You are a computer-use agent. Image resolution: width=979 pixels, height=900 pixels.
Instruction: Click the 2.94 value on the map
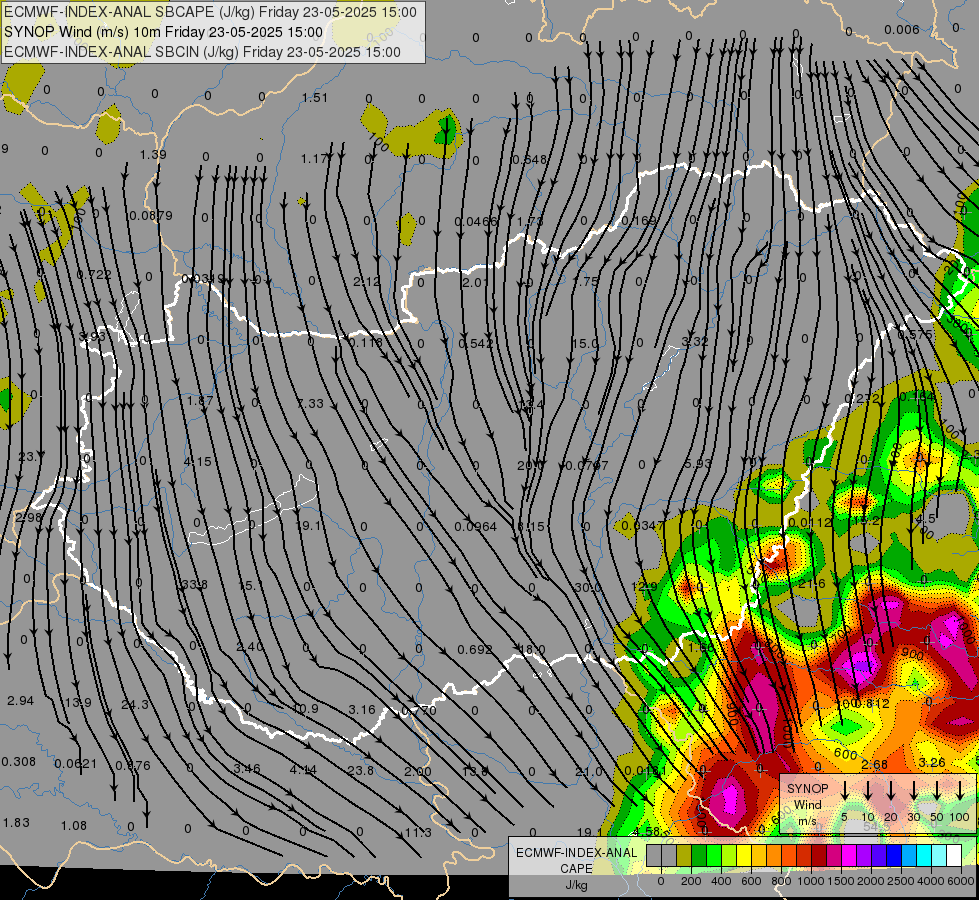[21, 701]
